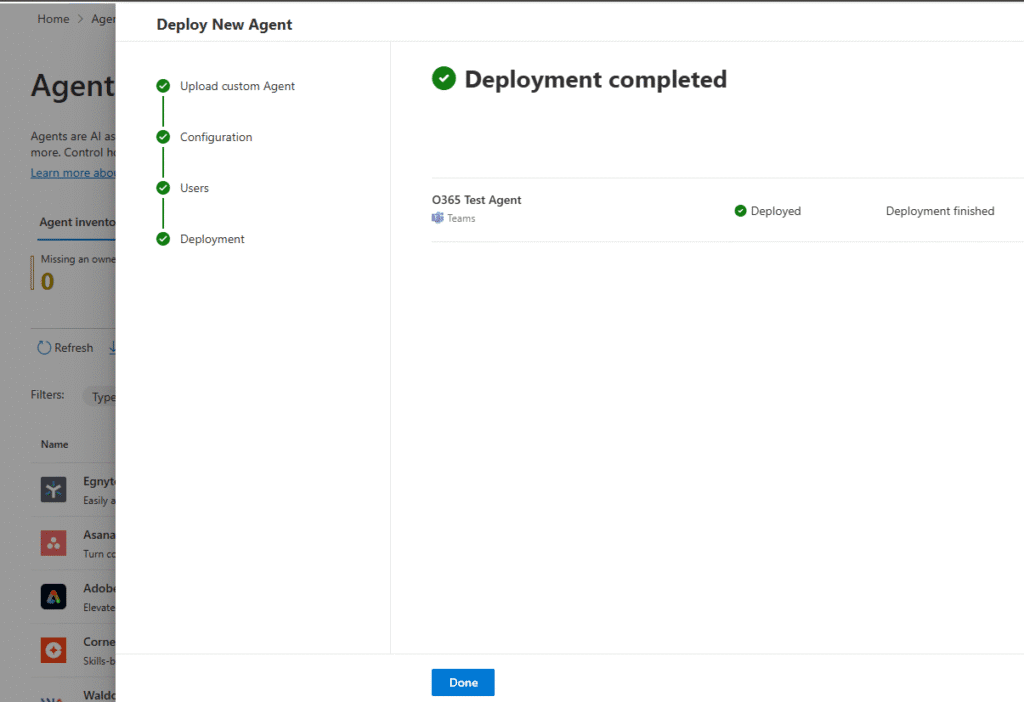This screenshot has height=702, width=1024.
Task: Select the Upload custom Agent step label
Action: [237, 86]
